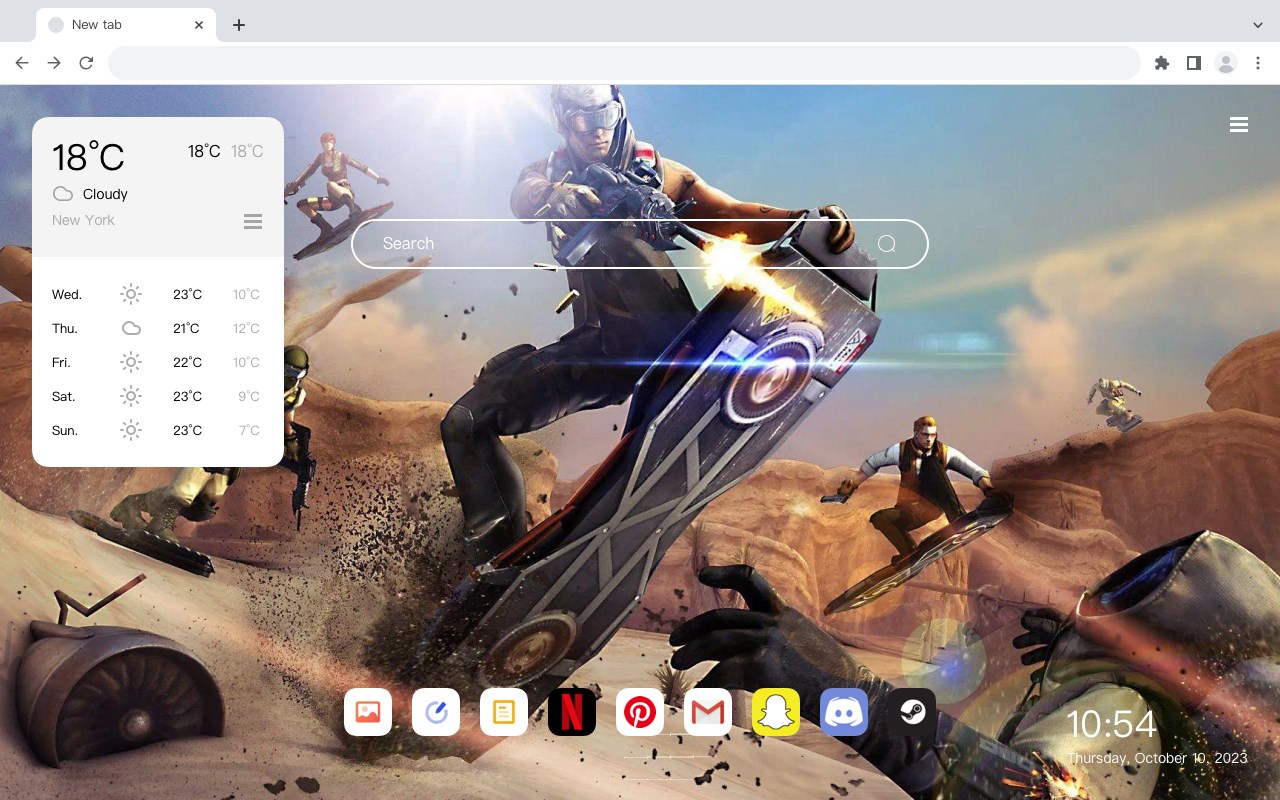
Task: Open the page hamburger menu at top right
Action: tap(1239, 125)
